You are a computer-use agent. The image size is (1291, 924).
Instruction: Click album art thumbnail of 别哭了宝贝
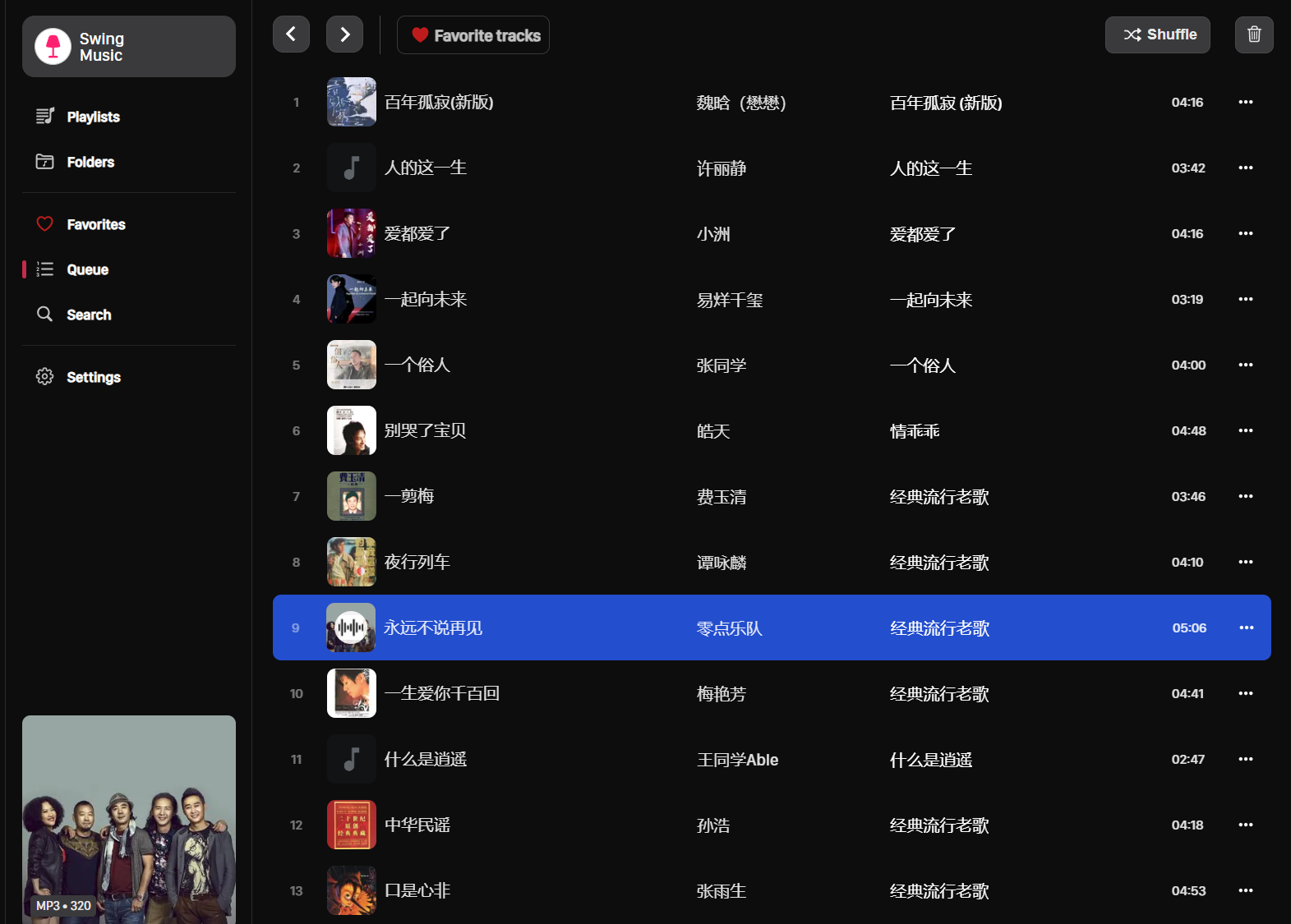[352, 430]
